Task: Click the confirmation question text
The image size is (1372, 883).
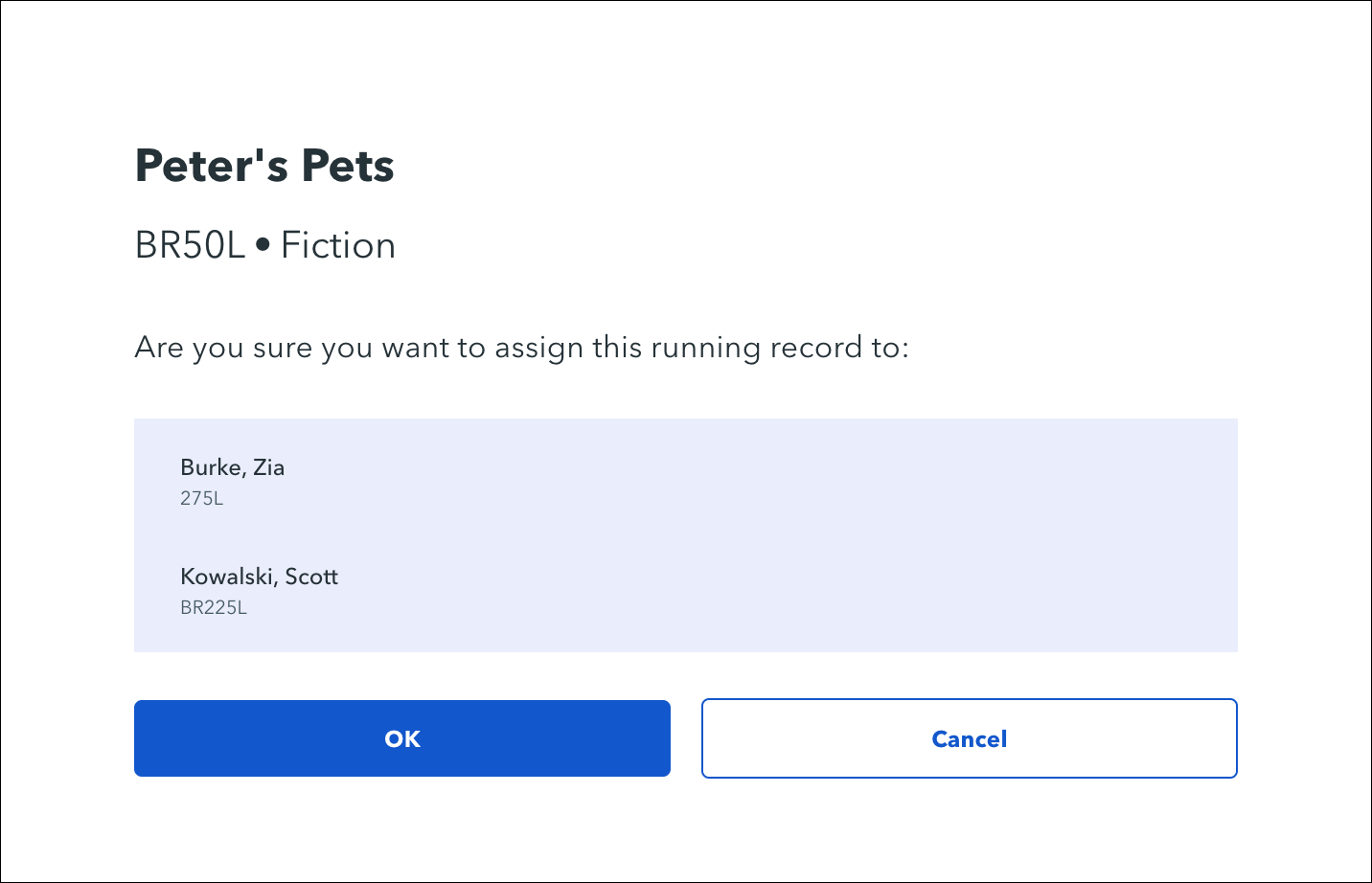Action: point(521,347)
